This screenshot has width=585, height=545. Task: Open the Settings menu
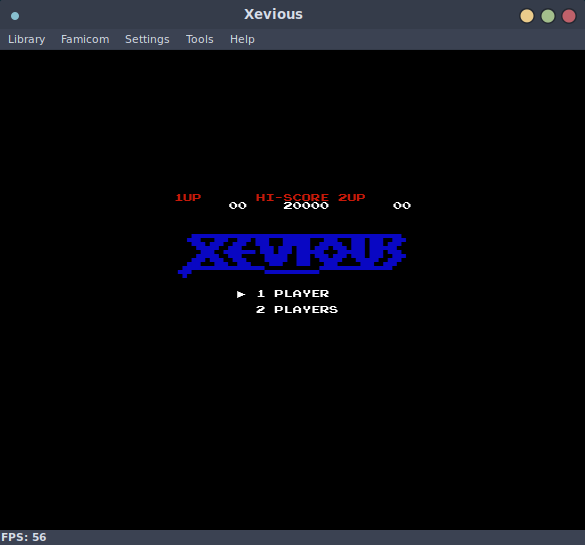[147, 39]
